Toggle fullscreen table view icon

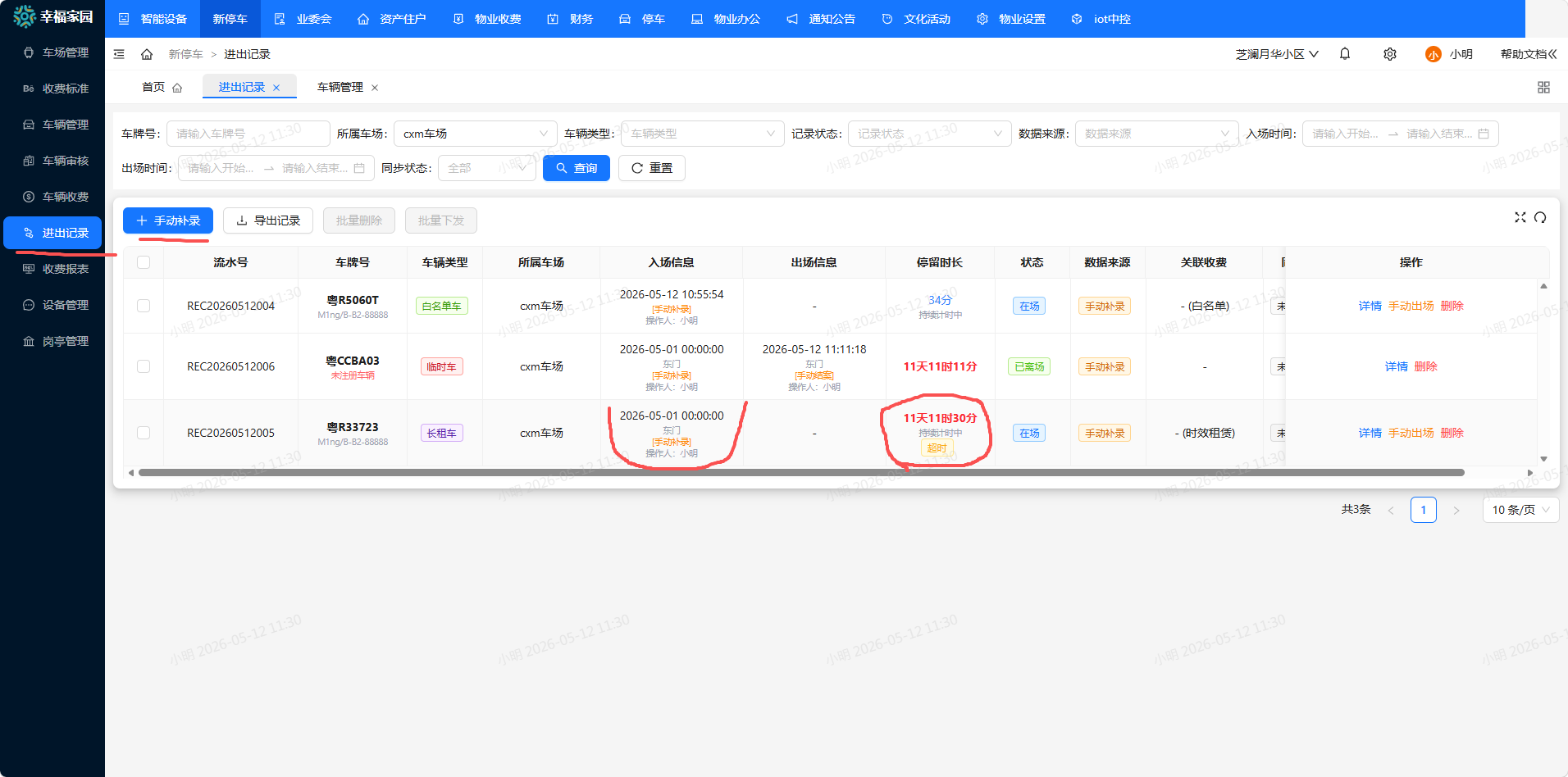tap(1520, 217)
